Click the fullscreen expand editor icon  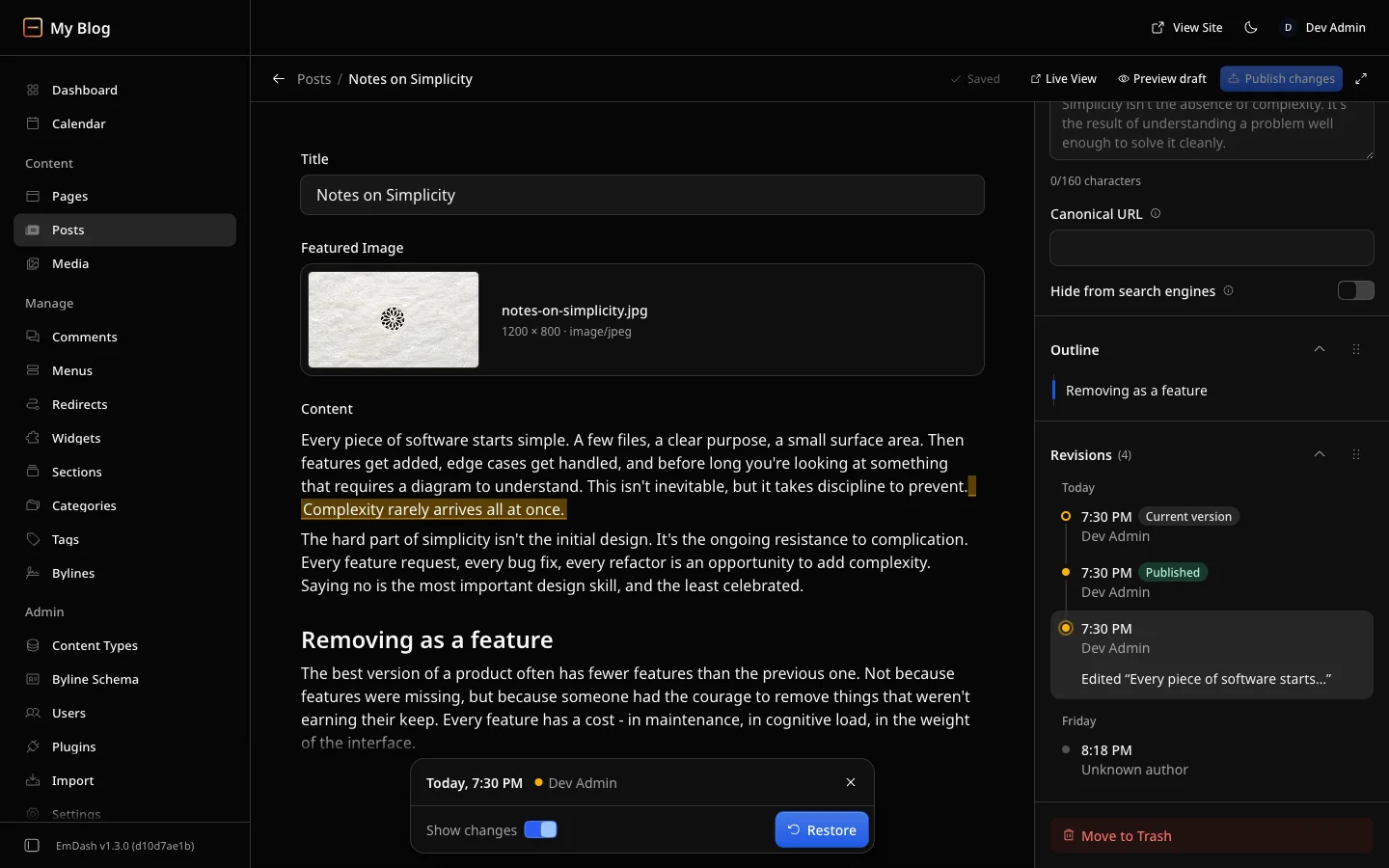pyautogui.click(x=1361, y=79)
